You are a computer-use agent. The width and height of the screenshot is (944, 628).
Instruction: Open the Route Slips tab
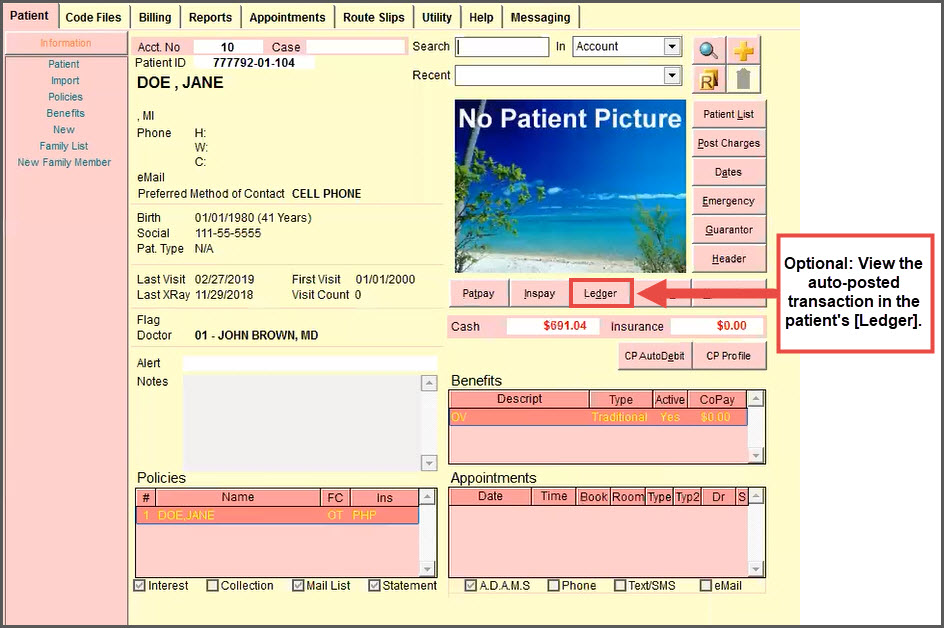click(x=373, y=17)
